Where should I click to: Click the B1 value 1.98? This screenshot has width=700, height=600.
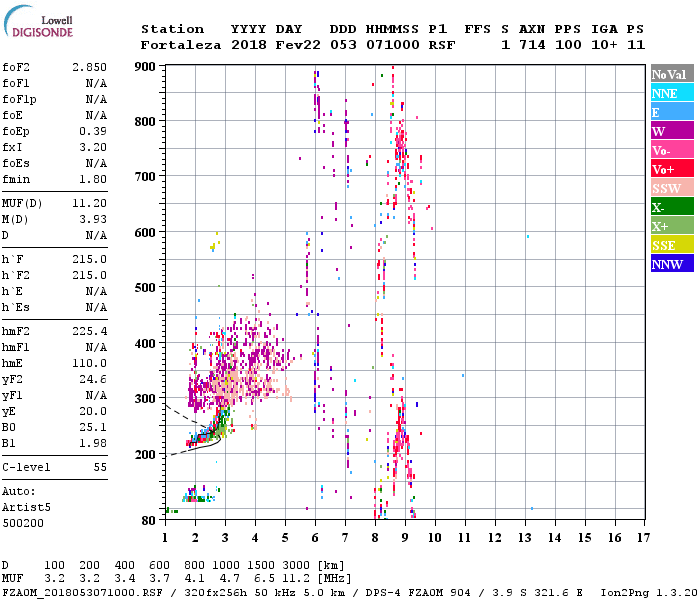(93, 443)
